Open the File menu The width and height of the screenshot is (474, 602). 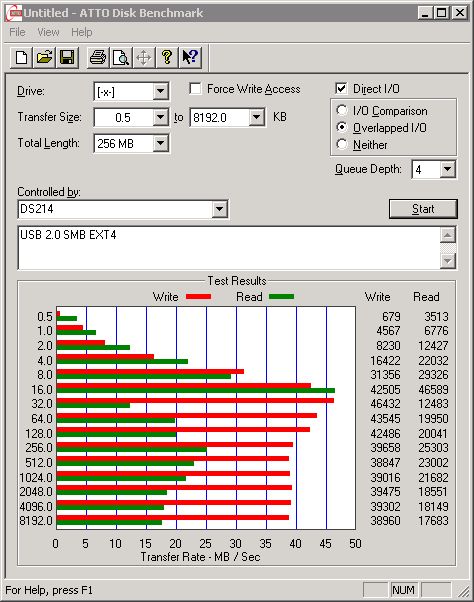click(x=17, y=32)
